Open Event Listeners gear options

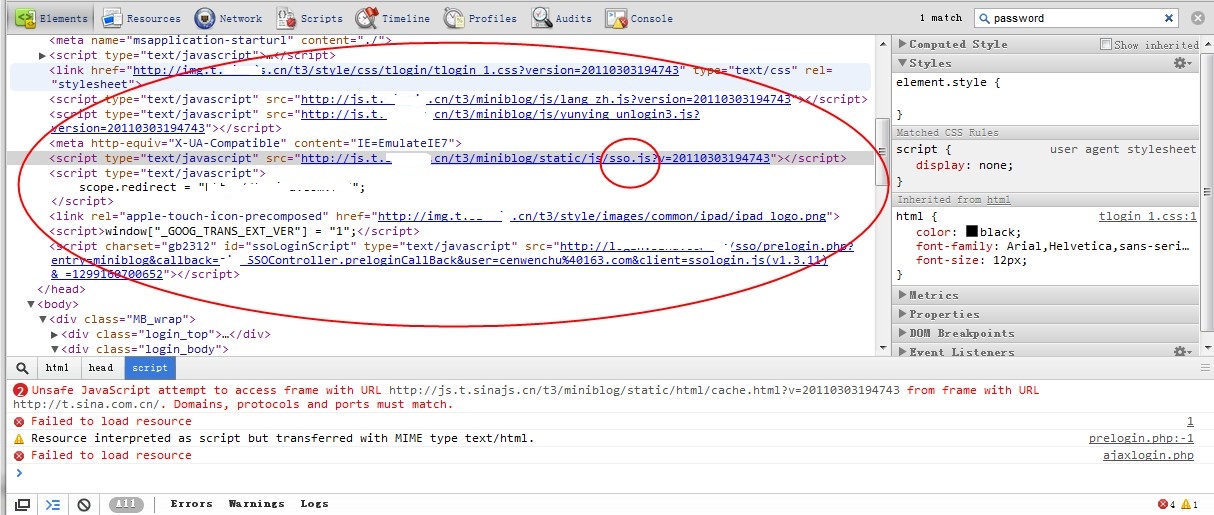pos(1183,352)
